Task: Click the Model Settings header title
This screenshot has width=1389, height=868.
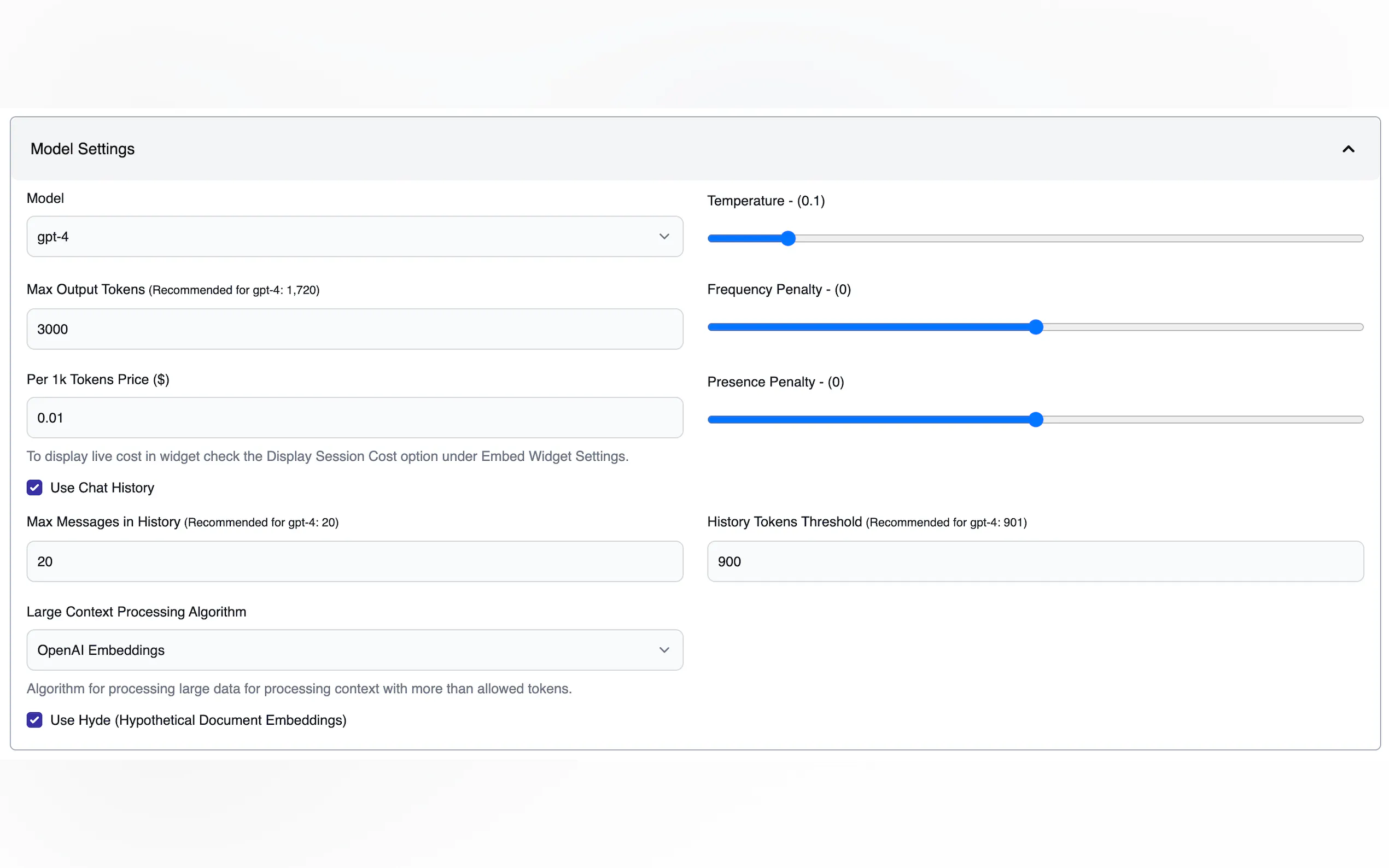Action: pos(82,149)
